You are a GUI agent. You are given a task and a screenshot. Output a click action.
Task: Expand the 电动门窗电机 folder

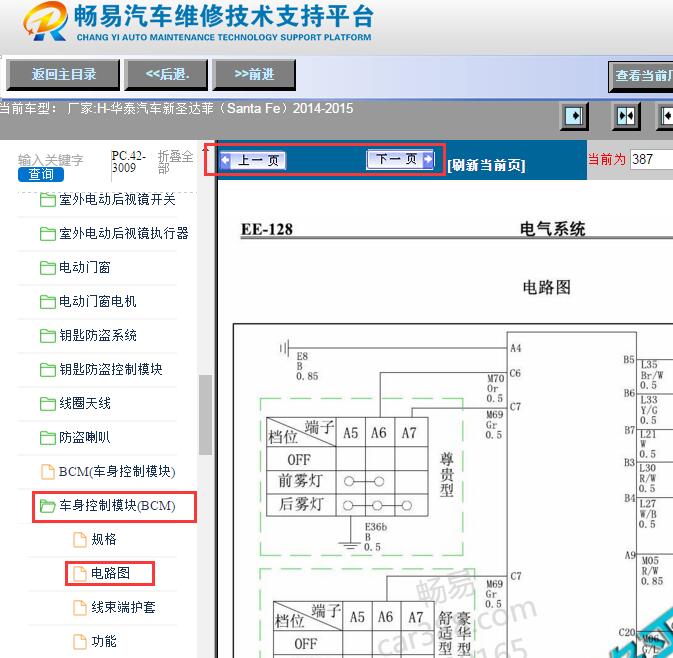[97, 301]
